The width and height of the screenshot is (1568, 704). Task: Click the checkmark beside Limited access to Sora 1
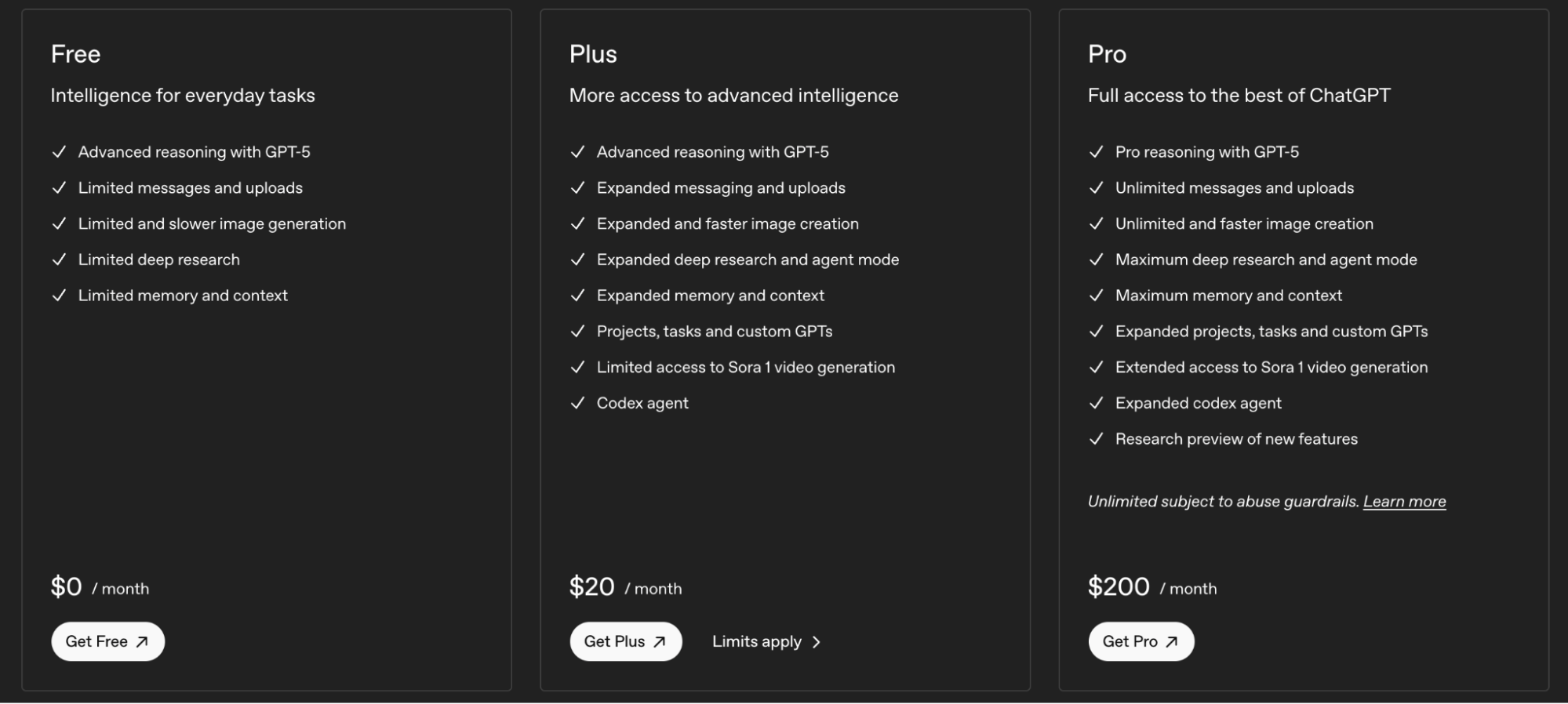pyautogui.click(x=578, y=367)
